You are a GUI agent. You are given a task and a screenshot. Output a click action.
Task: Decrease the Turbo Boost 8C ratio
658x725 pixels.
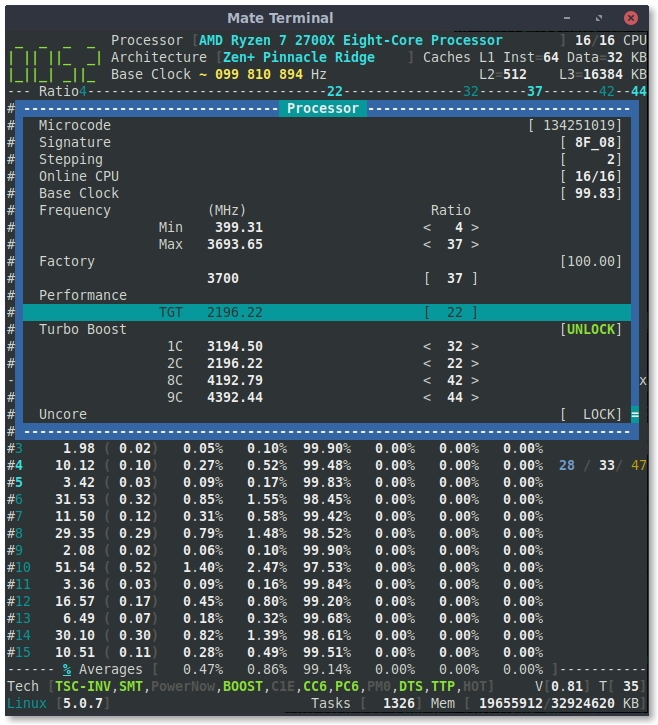[x=427, y=381]
